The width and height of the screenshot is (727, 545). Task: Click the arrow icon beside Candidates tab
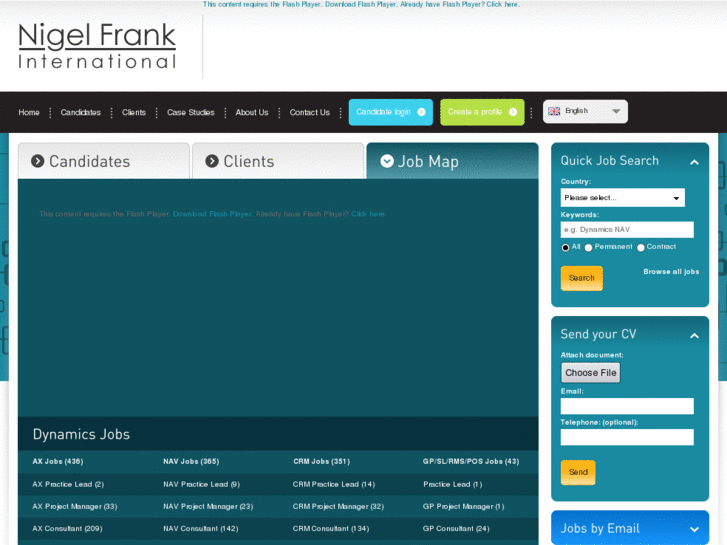tap(38, 161)
